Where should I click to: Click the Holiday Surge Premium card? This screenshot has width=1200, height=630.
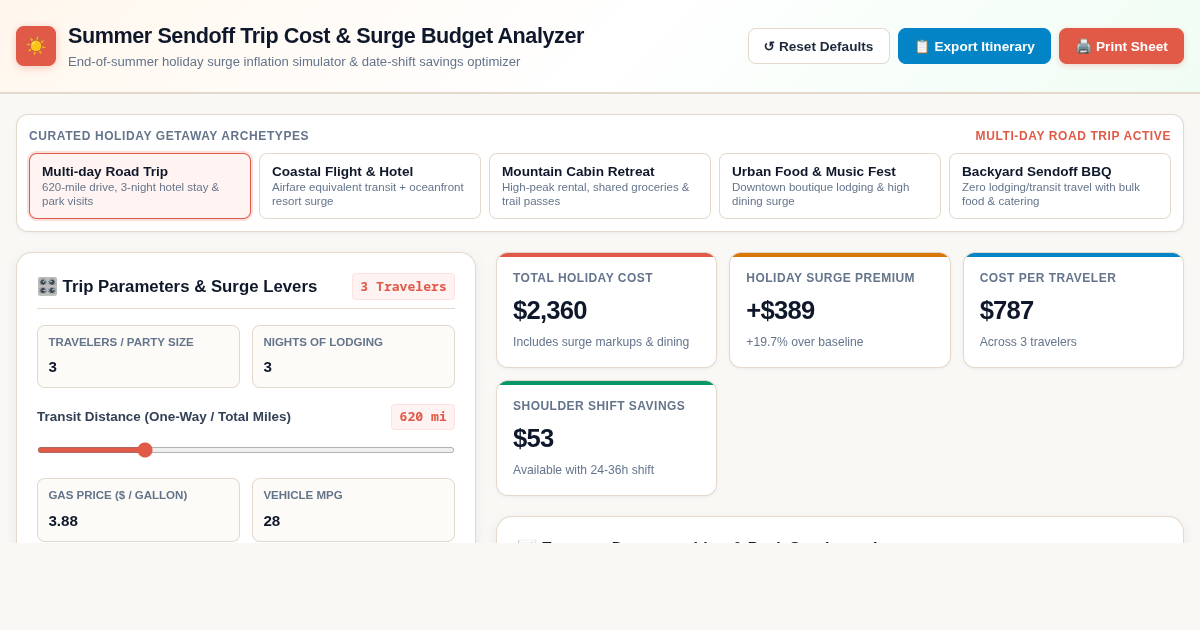840,310
